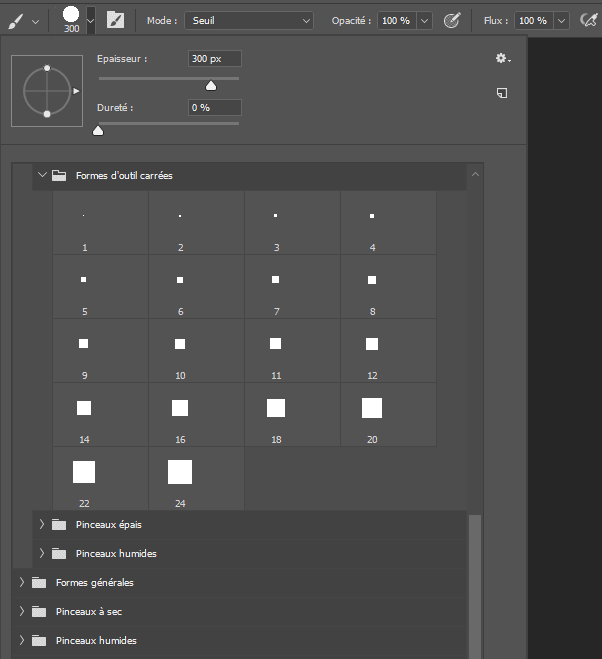The width and height of the screenshot is (602, 659).
Task: Expand the Pinceaux épais folder
Action: 42,524
